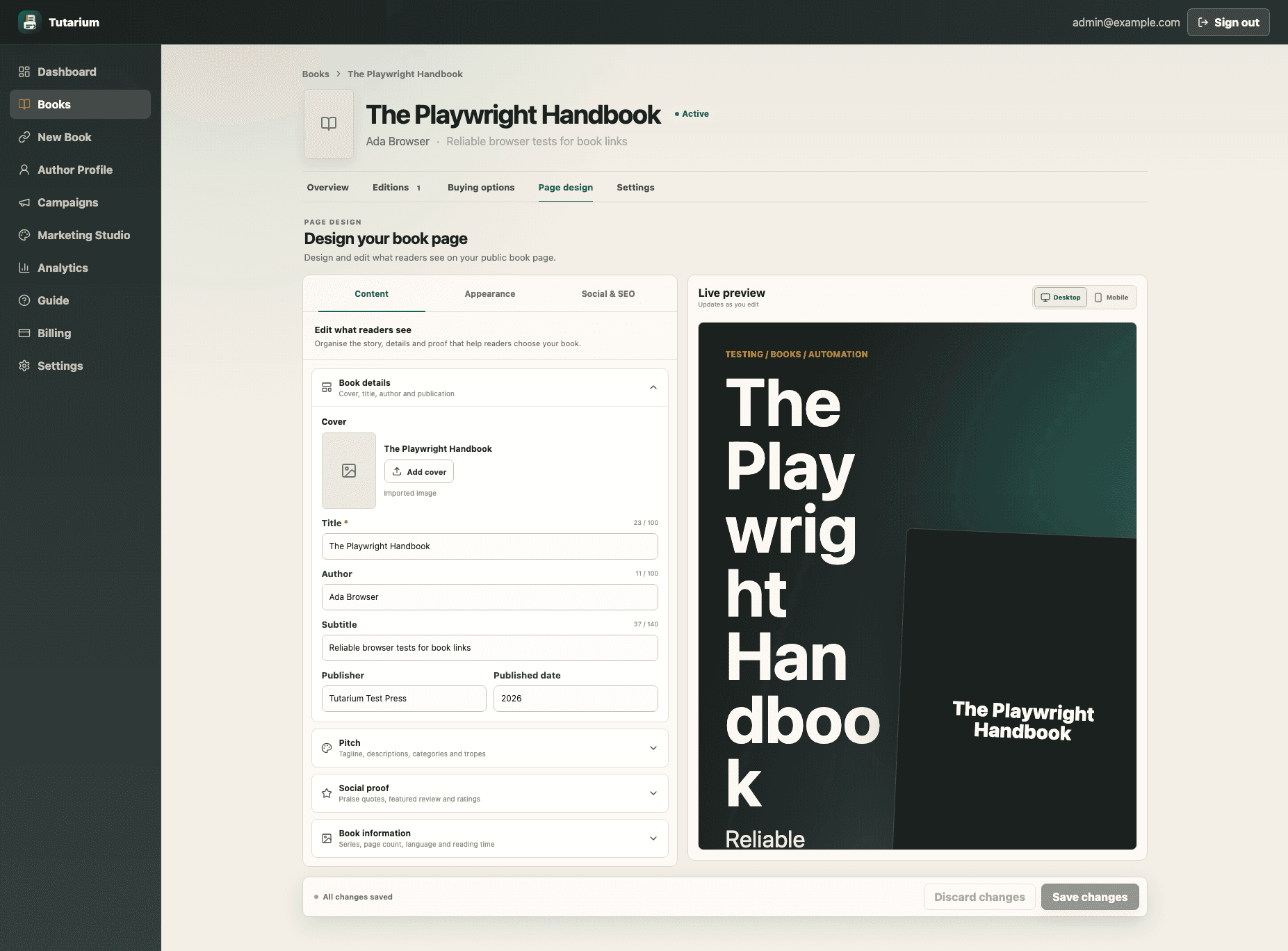Click the Sign out button
Screen dimensions: 1288x951
click(1228, 22)
